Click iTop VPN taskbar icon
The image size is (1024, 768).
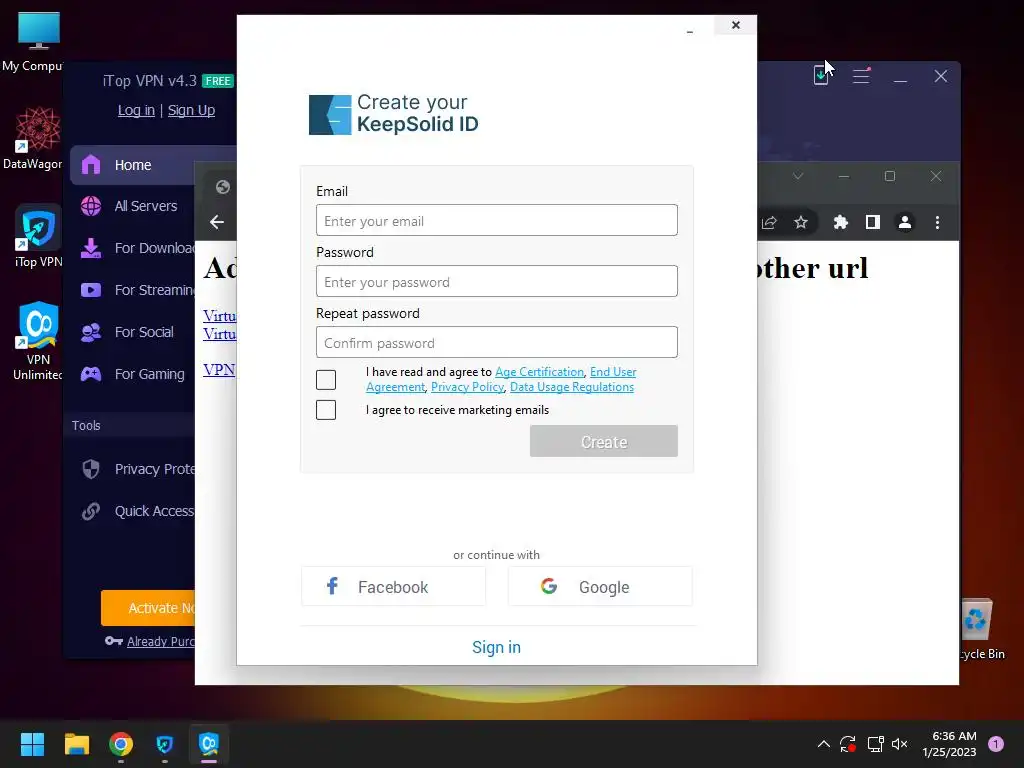pyautogui.click(x=165, y=744)
